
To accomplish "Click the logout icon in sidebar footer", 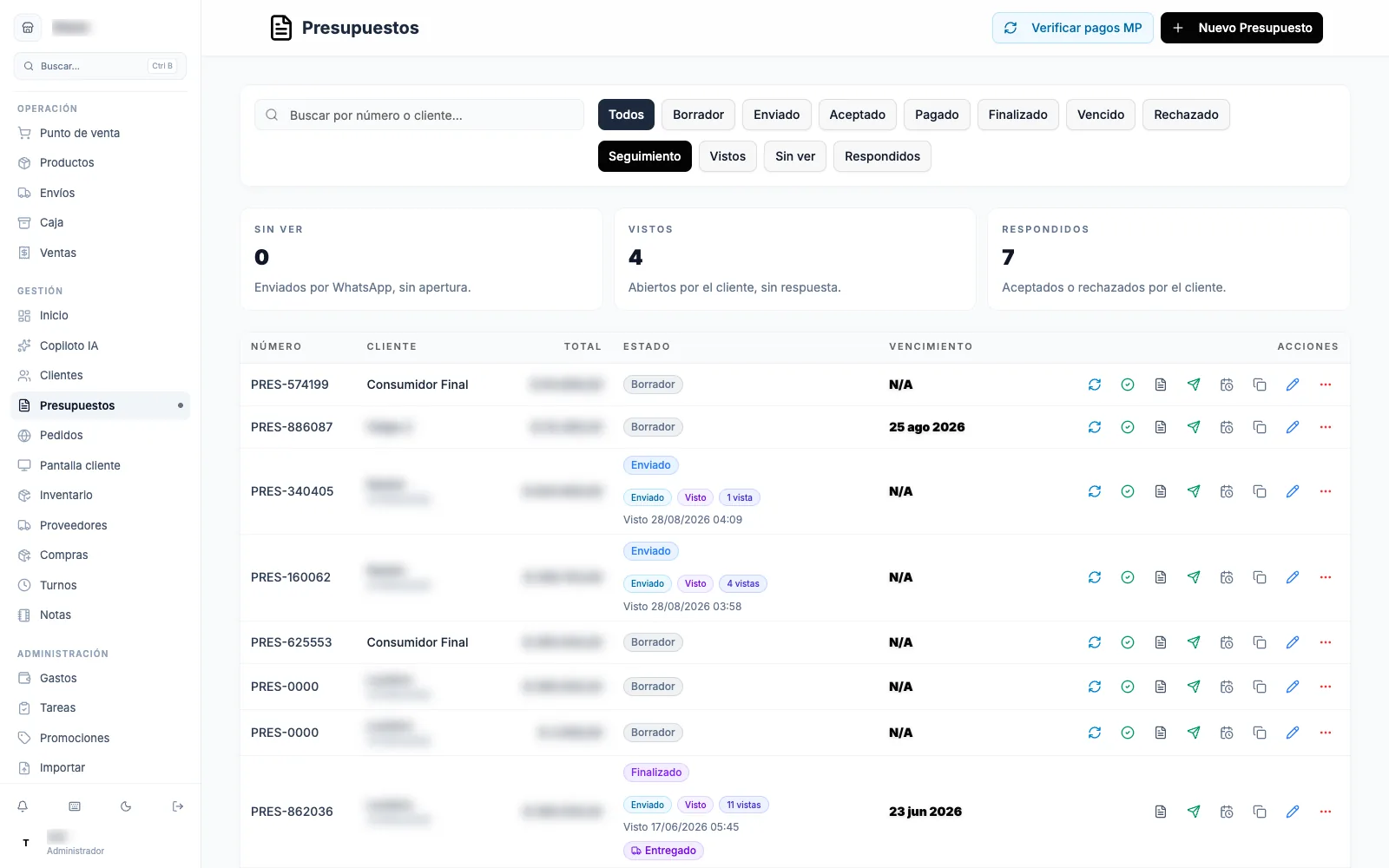I will (x=178, y=806).
